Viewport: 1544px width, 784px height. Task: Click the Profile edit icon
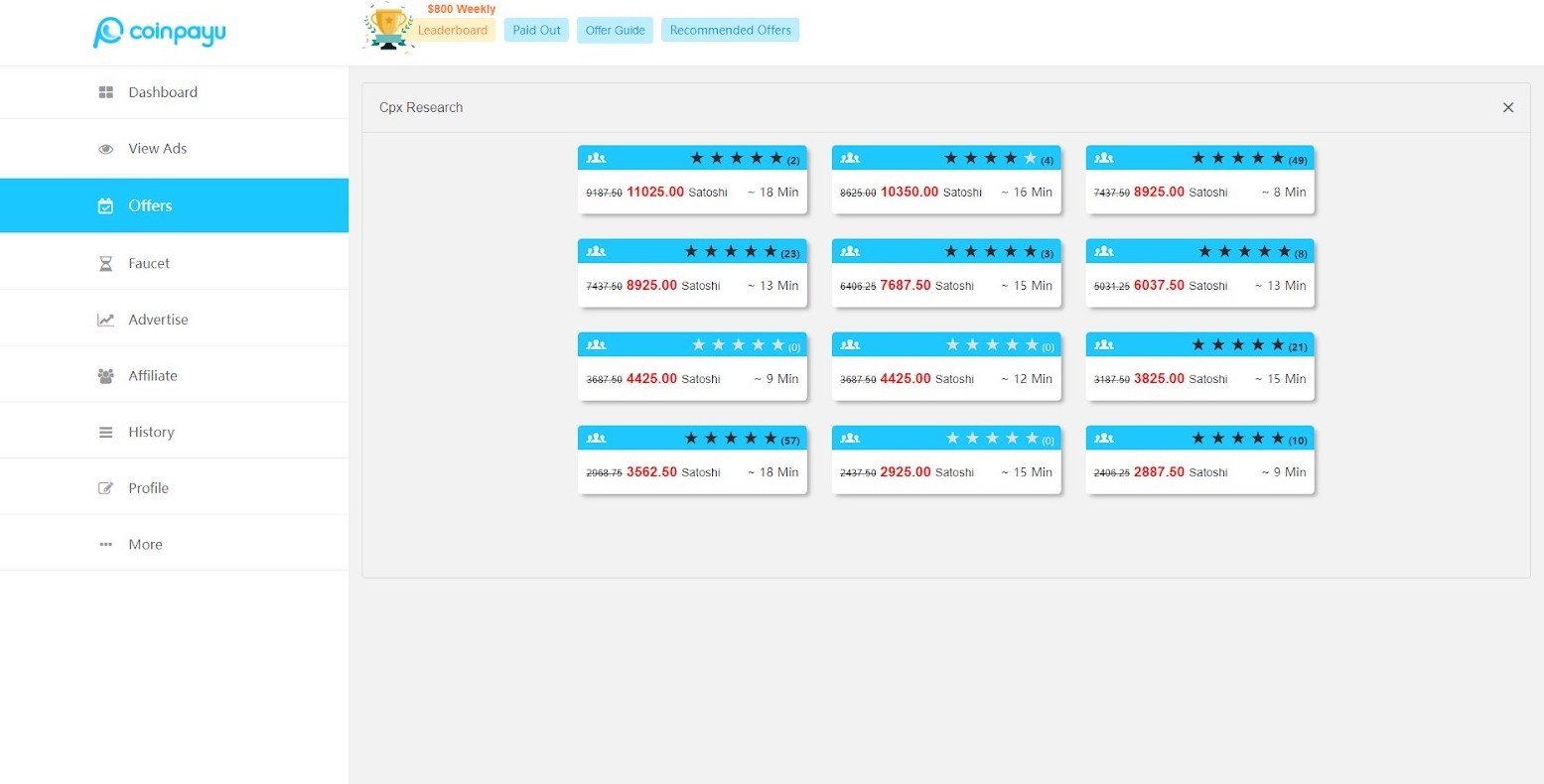(x=105, y=488)
